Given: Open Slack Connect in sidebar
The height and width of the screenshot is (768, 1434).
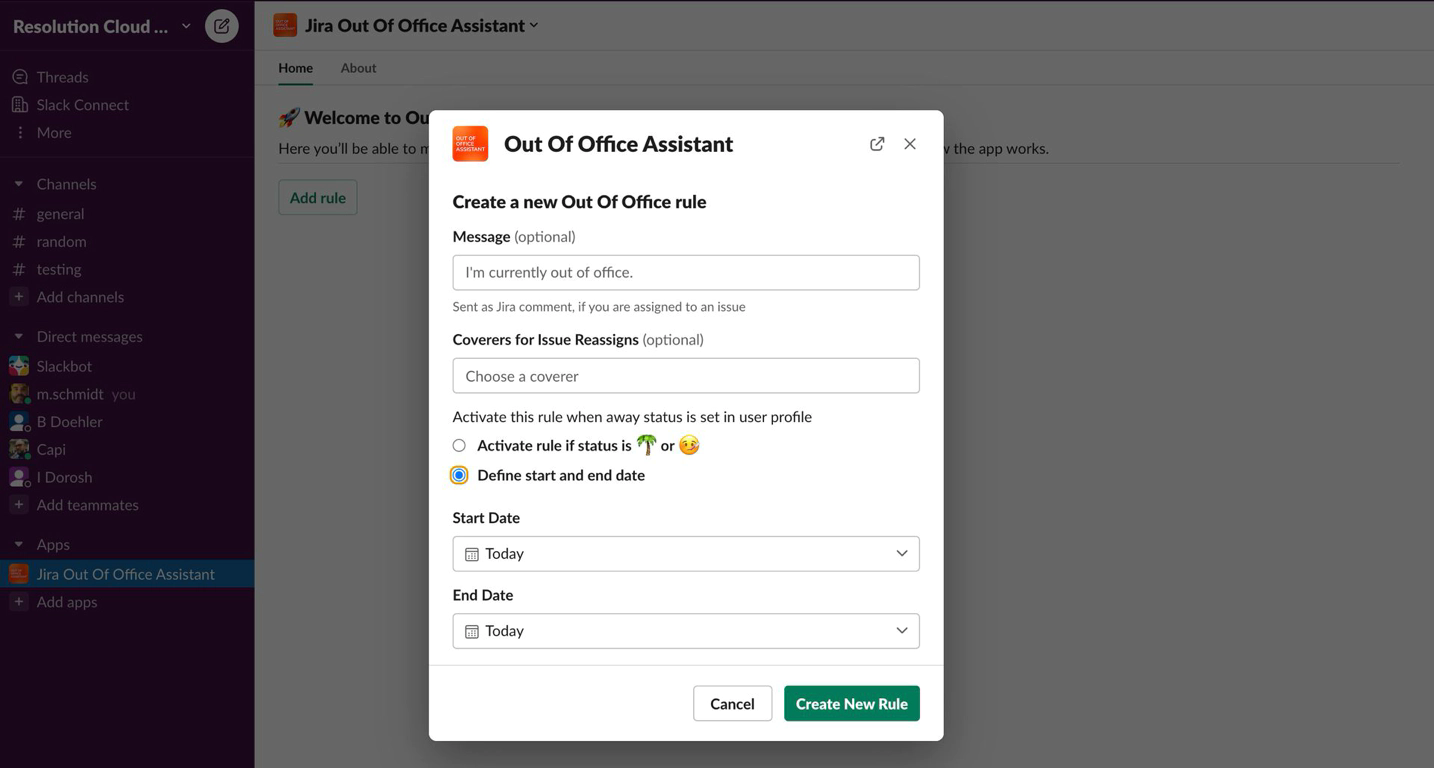Looking at the screenshot, I should point(82,105).
